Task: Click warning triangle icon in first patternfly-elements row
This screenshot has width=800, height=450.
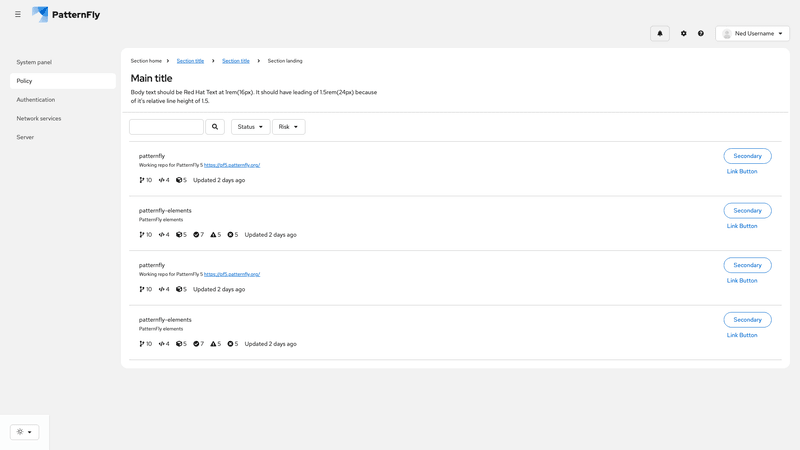Action: [x=213, y=235]
